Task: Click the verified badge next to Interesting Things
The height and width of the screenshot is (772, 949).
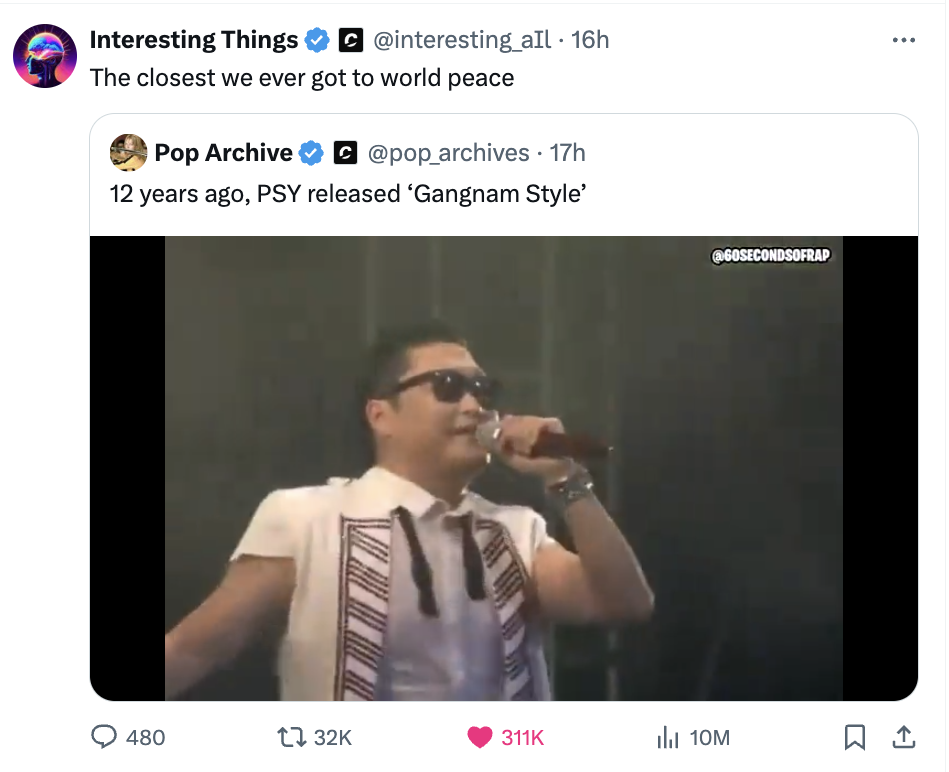Action: click(317, 40)
